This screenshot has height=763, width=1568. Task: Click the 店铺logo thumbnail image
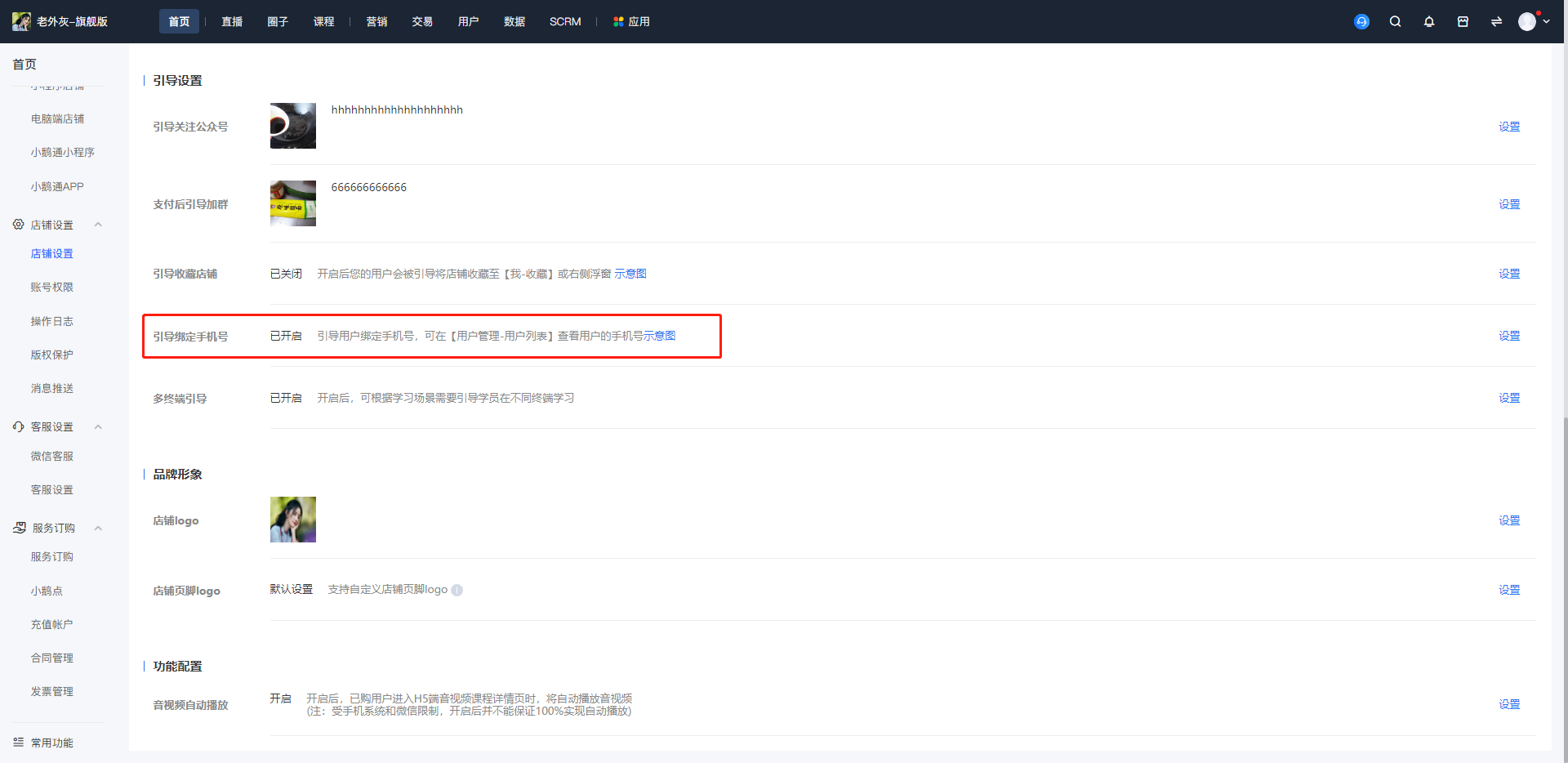(x=293, y=520)
